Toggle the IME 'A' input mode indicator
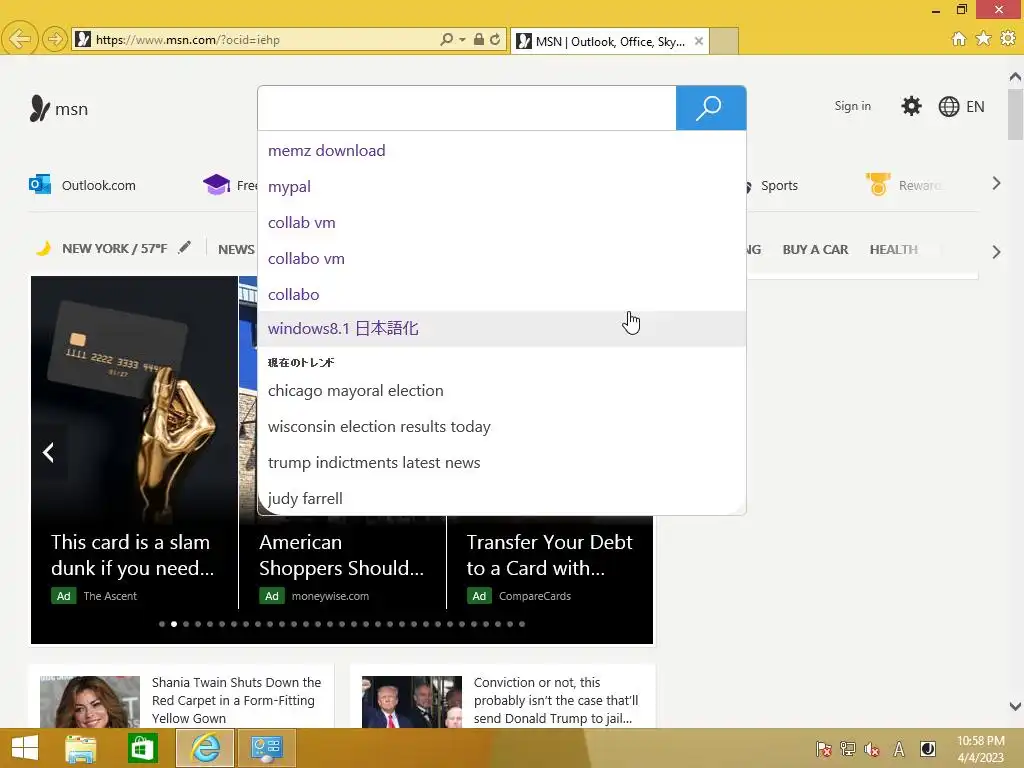The height and width of the screenshot is (768, 1024). click(899, 749)
